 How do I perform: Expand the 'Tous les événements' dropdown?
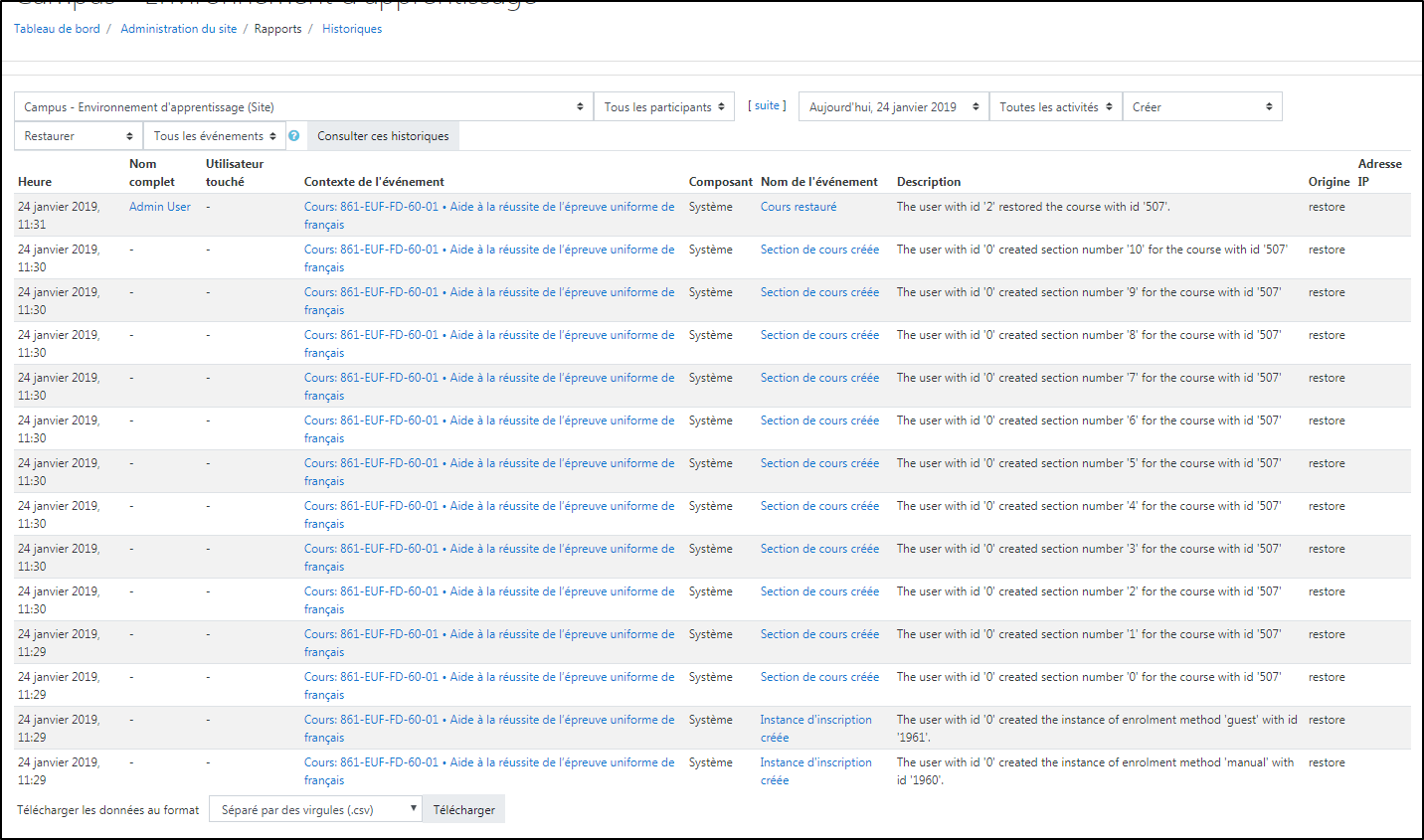(214, 136)
